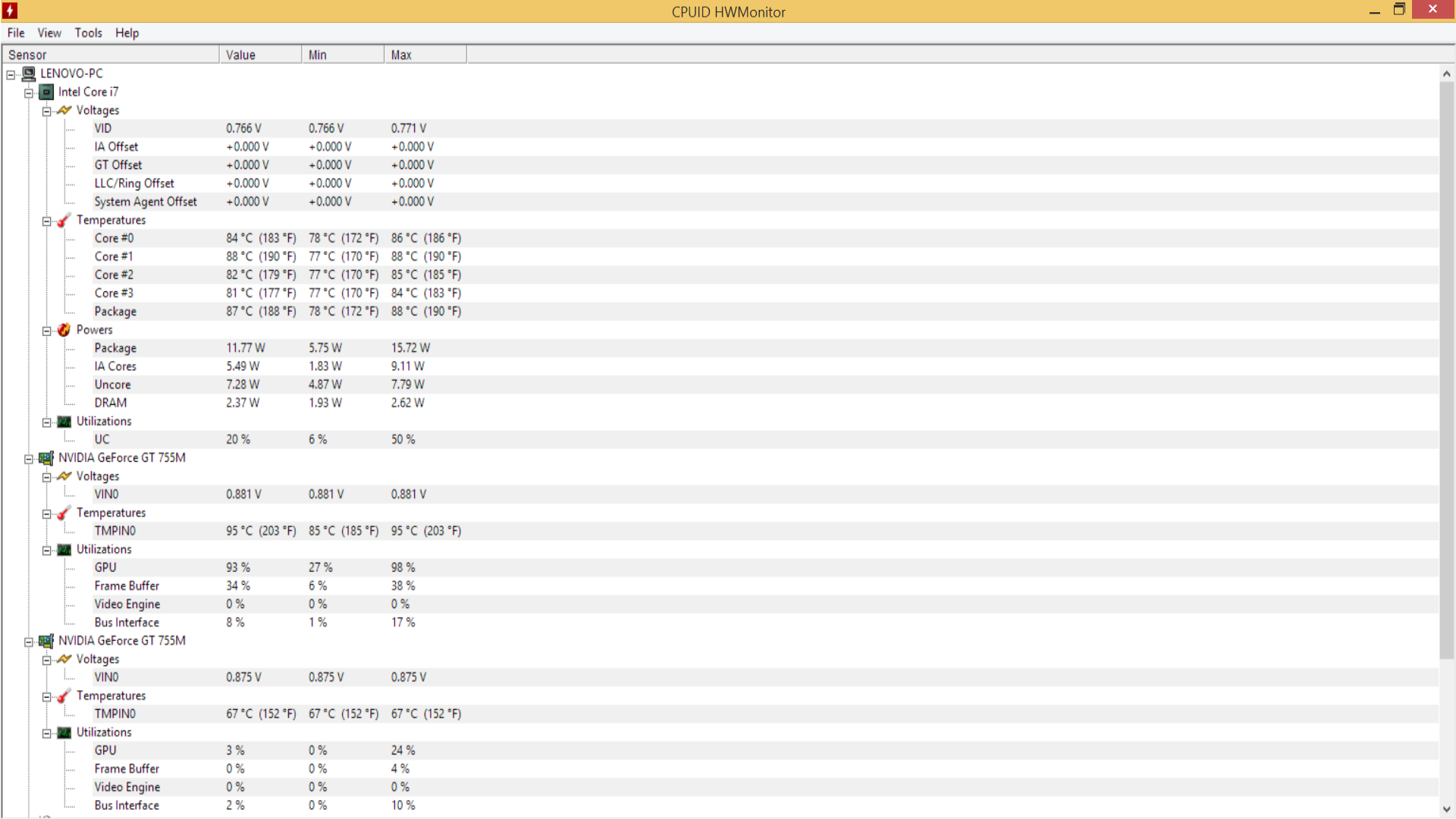Select the GPU 93 % utilization row
This screenshot has width=1456, height=819.
(765, 567)
